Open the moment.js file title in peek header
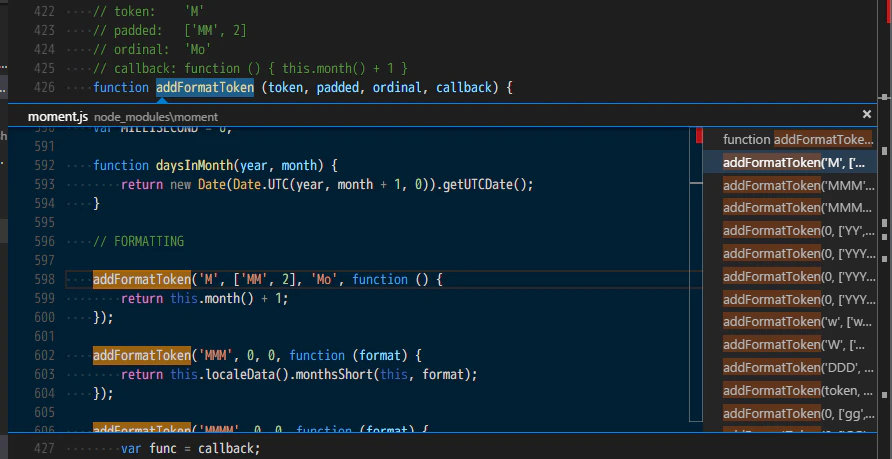The height and width of the screenshot is (459, 892). pos(57,117)
